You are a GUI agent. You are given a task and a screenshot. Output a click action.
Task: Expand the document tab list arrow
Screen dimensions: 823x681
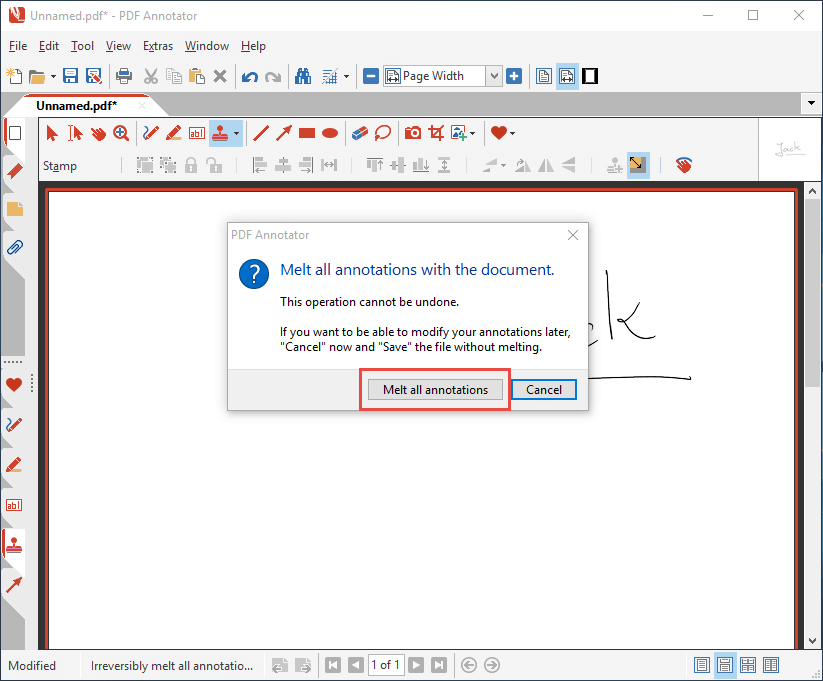tap(811, 103)
